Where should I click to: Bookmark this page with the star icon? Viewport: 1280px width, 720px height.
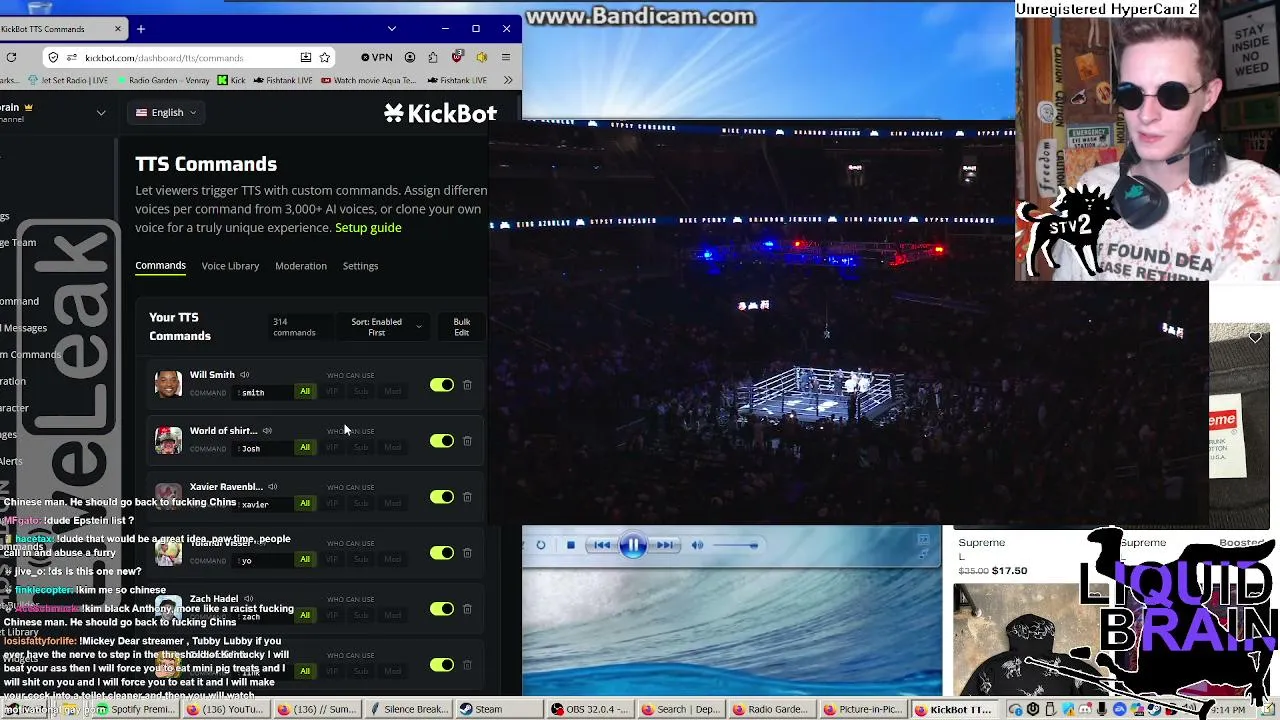tap(324, 57)
